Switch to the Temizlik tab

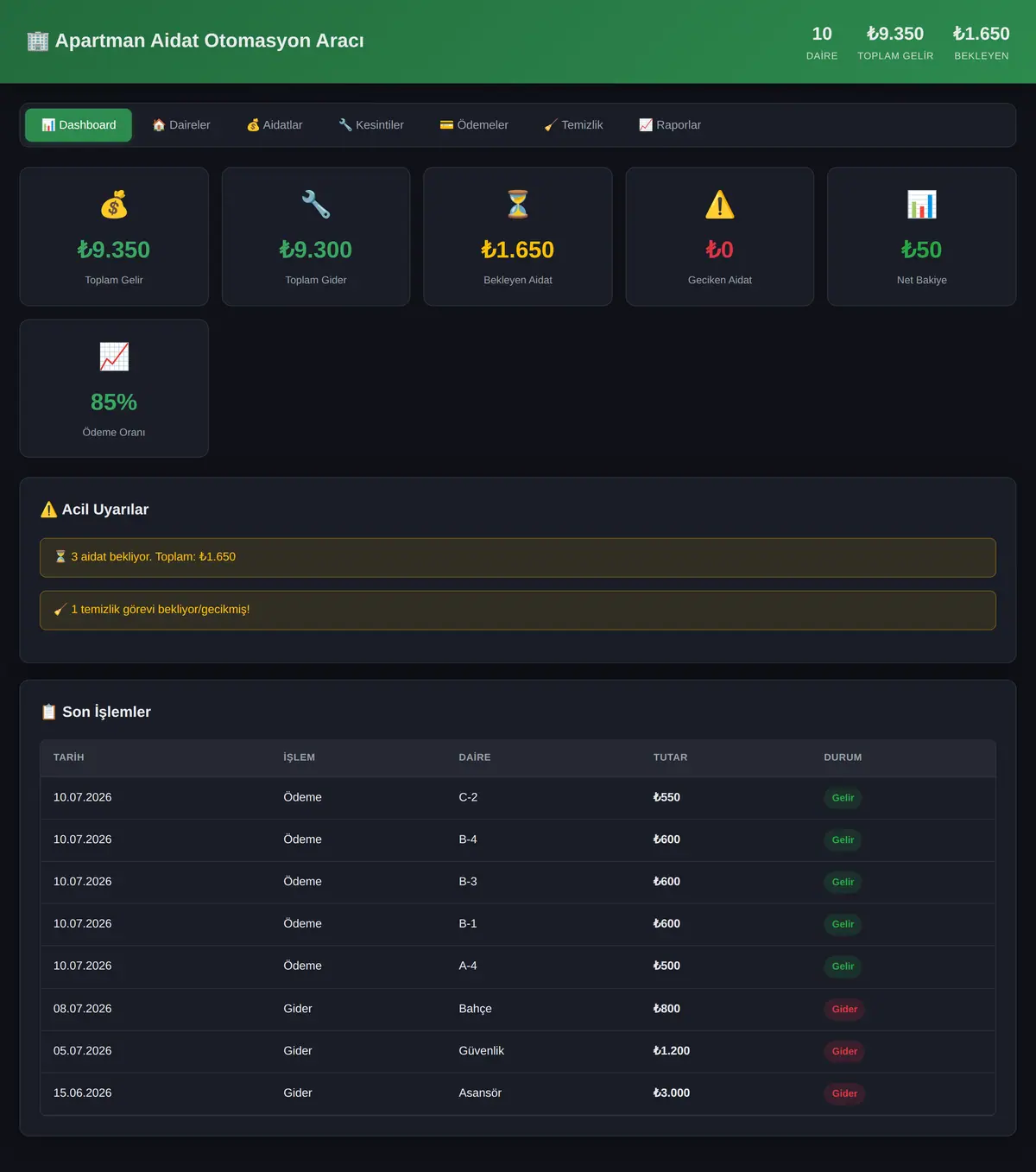[574, 125]
